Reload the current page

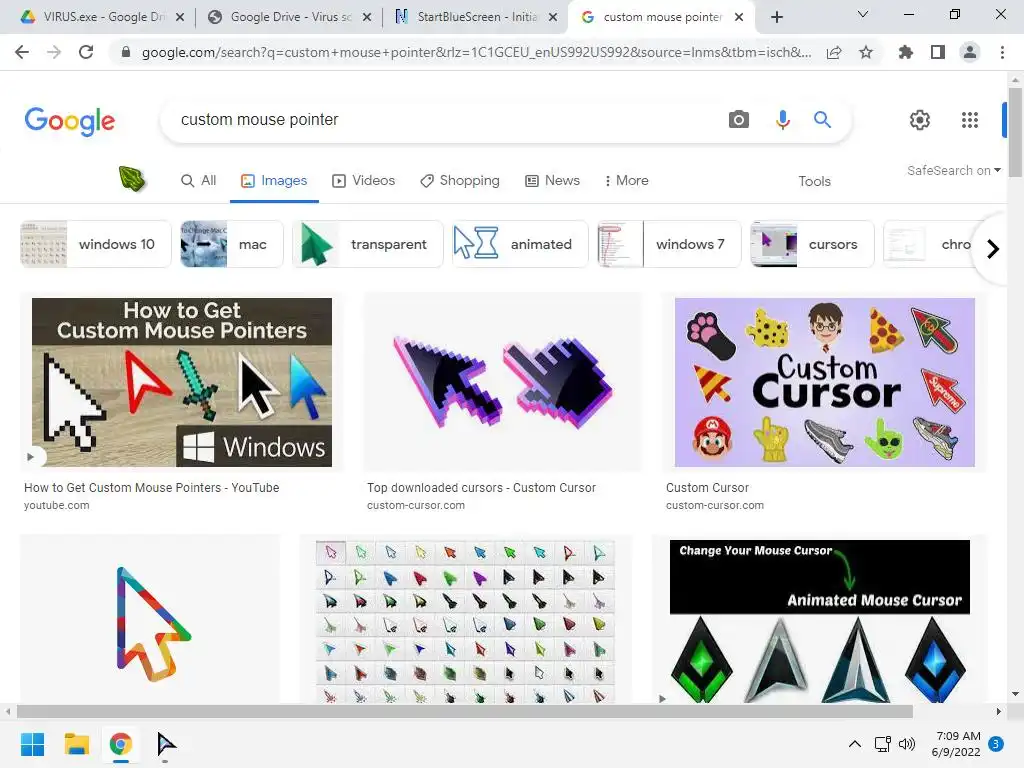click(x=86, y=52)
